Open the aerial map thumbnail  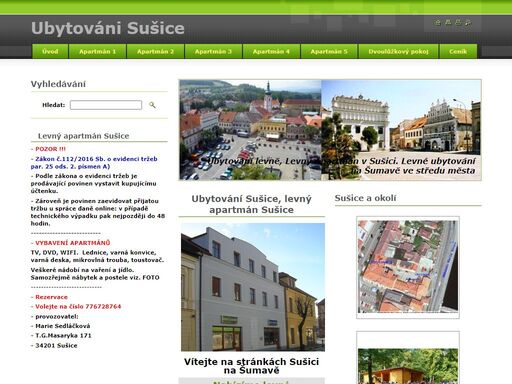(x=408, y=267)
